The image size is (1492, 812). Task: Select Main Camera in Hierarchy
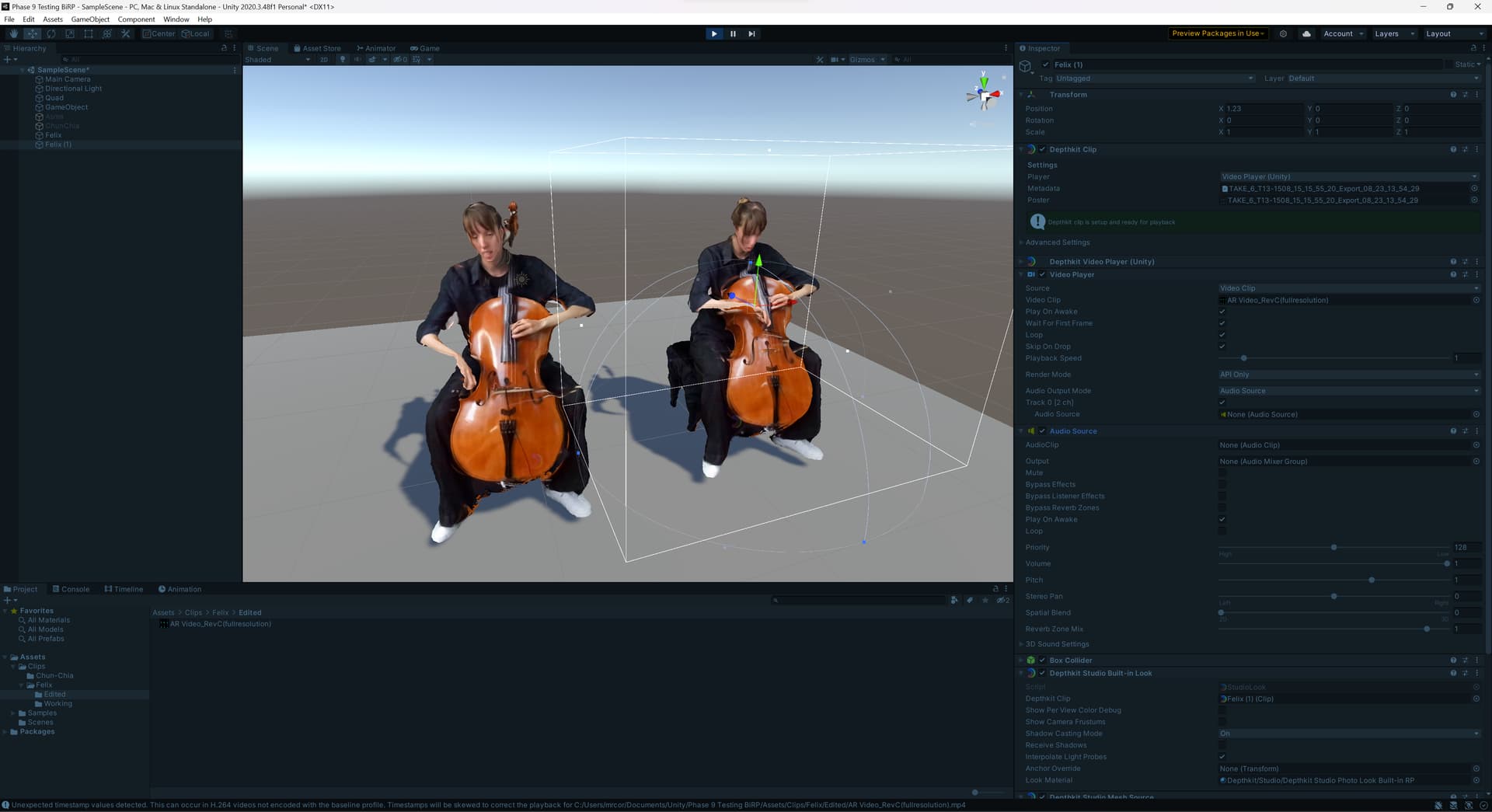(68, 79)
